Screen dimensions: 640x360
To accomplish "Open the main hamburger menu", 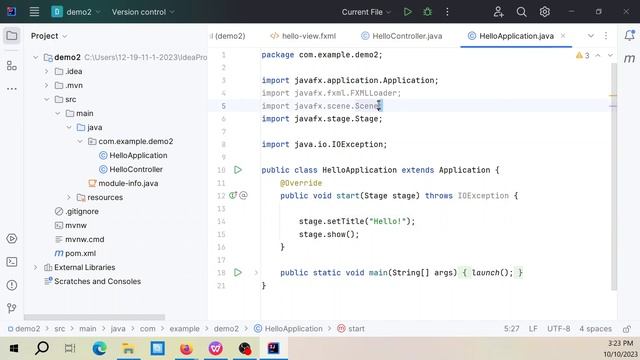I will [34, 12].
